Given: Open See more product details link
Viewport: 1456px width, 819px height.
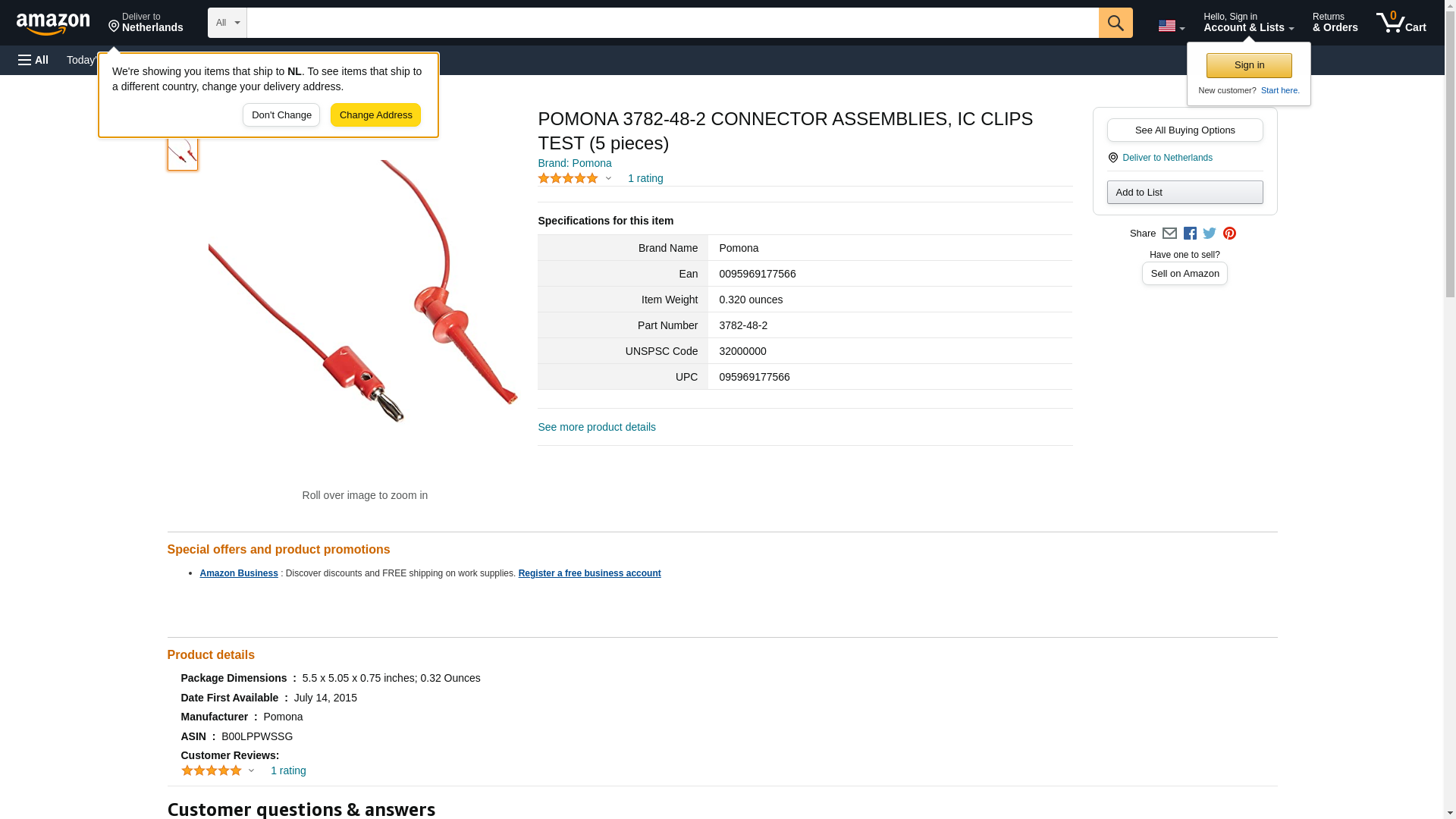Looking at the screenshot, I should click(x=597, y=427).
